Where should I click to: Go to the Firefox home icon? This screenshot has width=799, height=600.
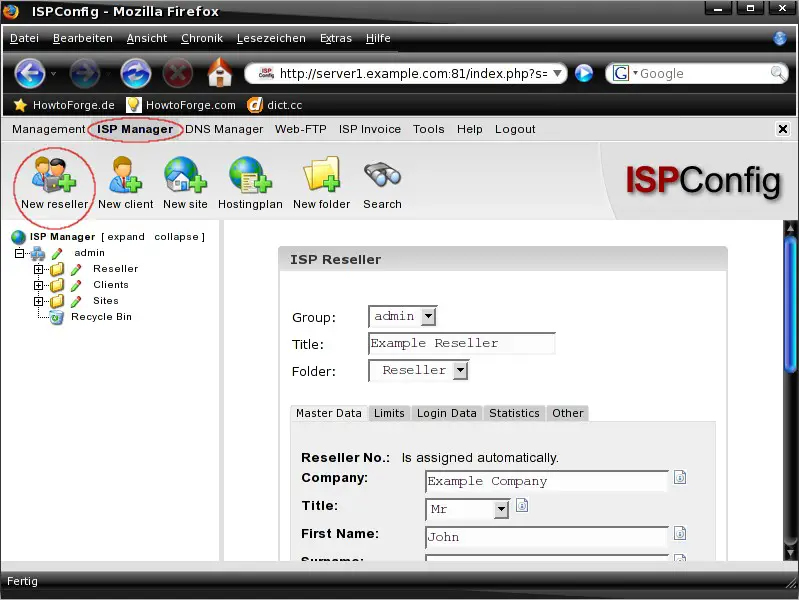[220, 72]
